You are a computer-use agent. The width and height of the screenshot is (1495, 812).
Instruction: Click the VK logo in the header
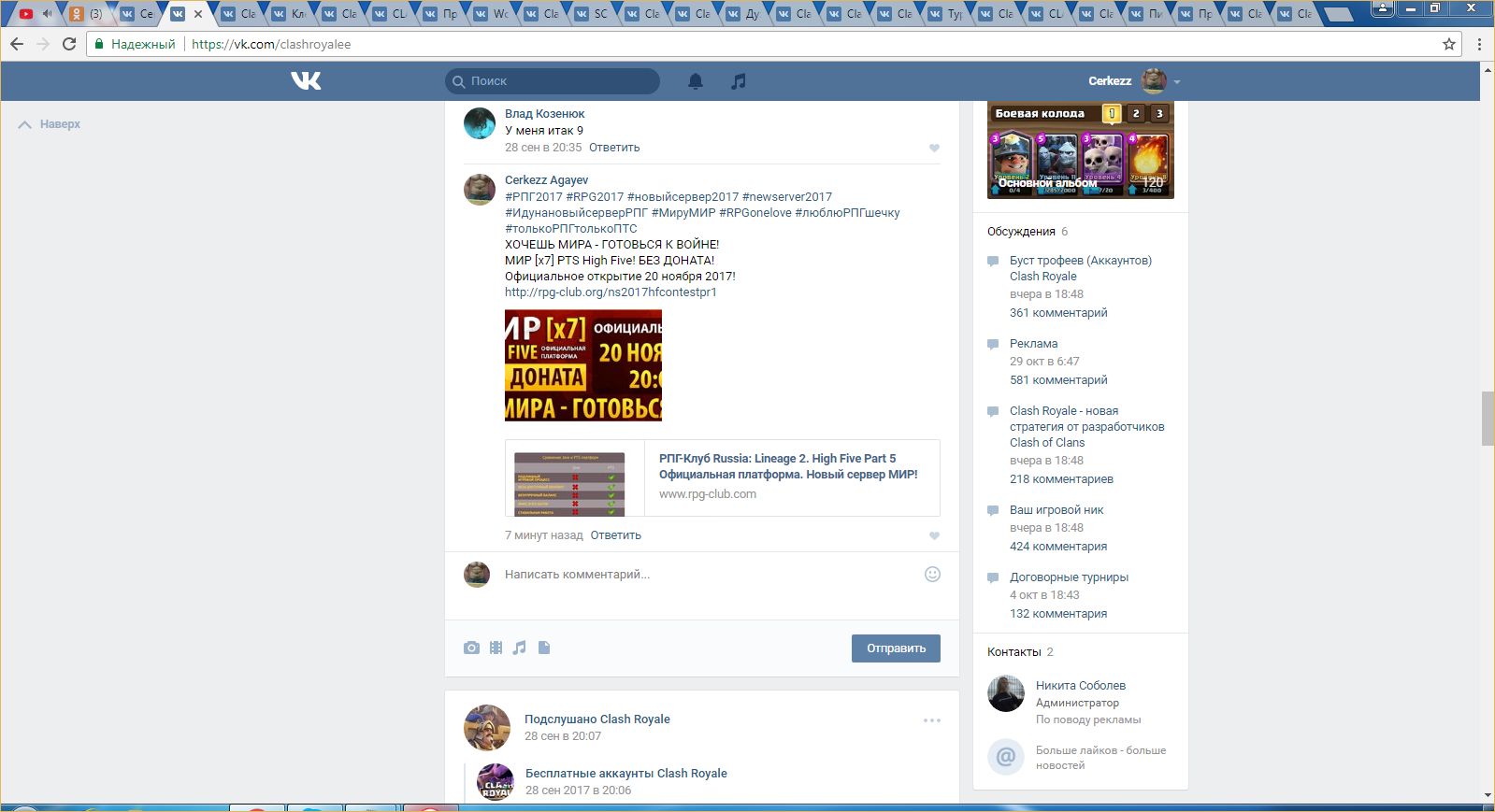pos(306,81)
